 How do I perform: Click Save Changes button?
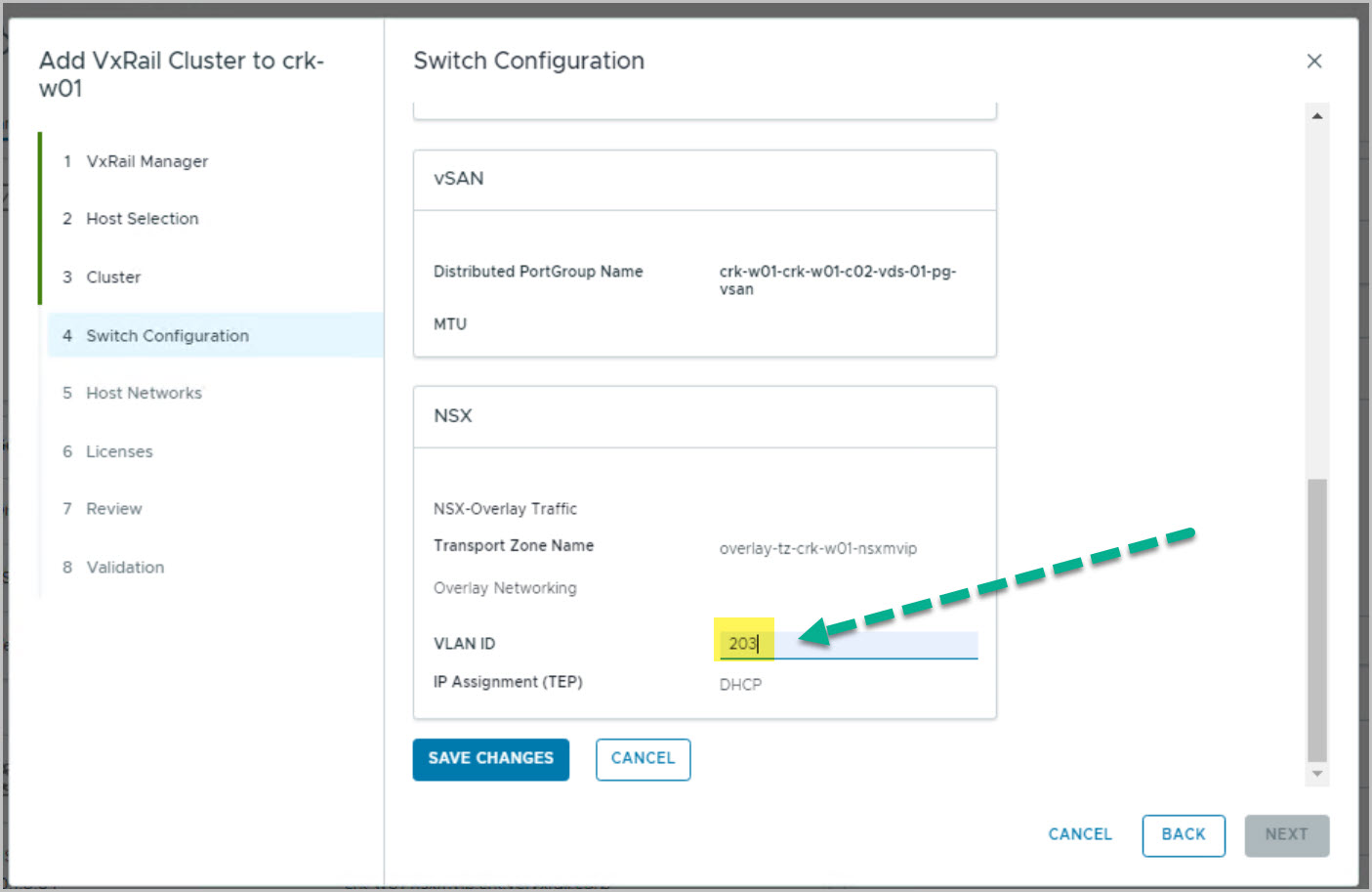(490, 759)
